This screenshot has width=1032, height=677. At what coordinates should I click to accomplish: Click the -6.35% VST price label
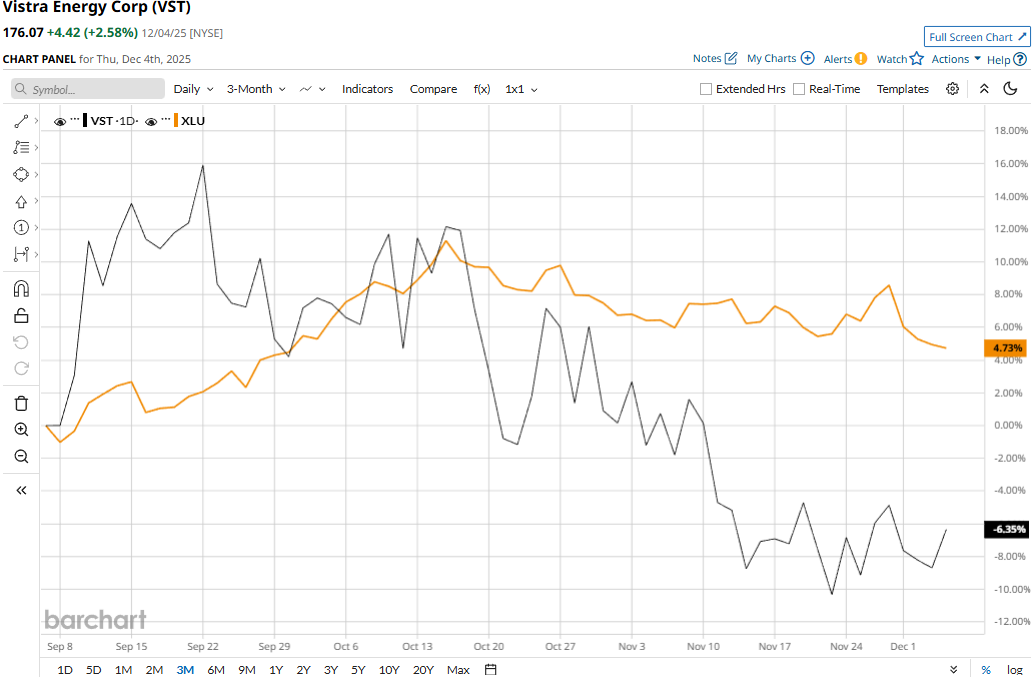[1005, 529]
